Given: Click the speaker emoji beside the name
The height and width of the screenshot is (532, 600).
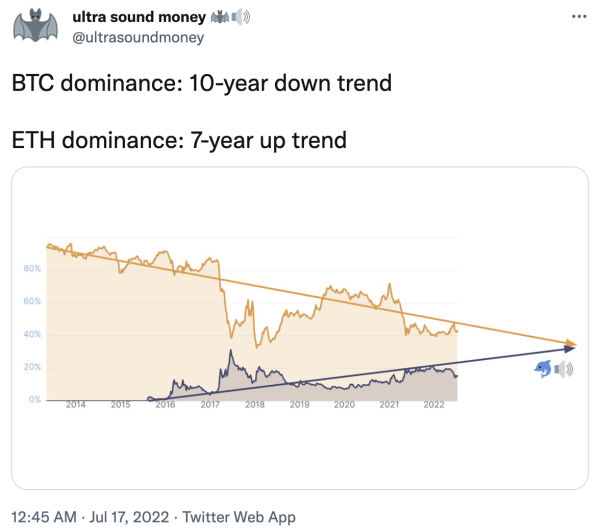Looking at the screenshot, I should [240, 17].
